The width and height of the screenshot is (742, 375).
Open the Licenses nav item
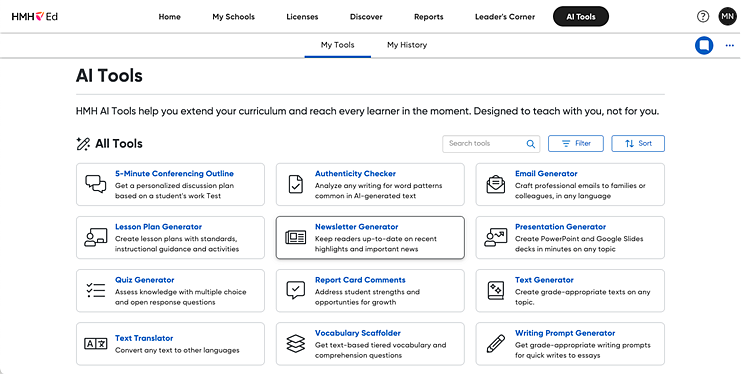tap(302, 17)
